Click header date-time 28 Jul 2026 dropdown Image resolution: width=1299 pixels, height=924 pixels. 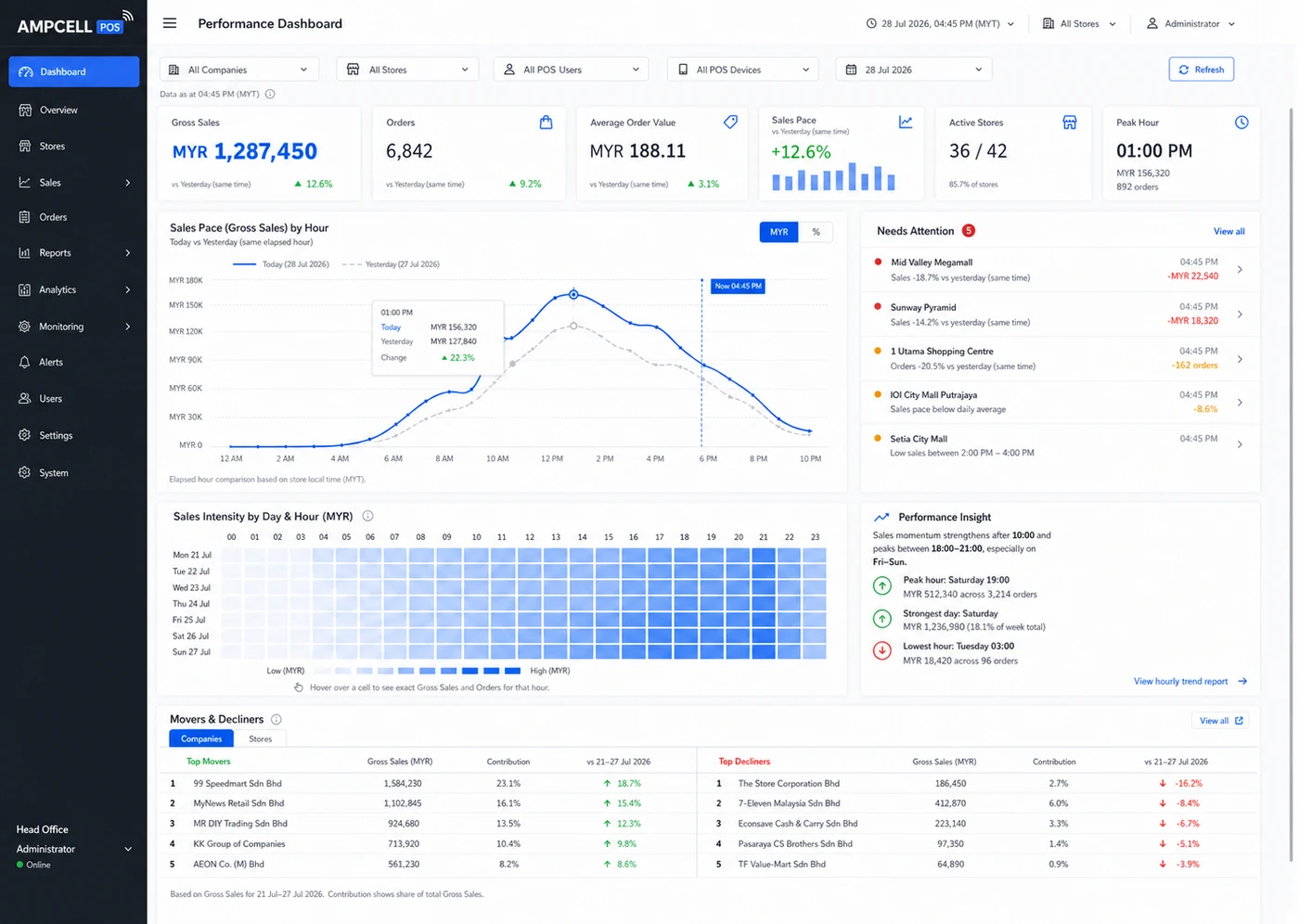tap(940, 23)
